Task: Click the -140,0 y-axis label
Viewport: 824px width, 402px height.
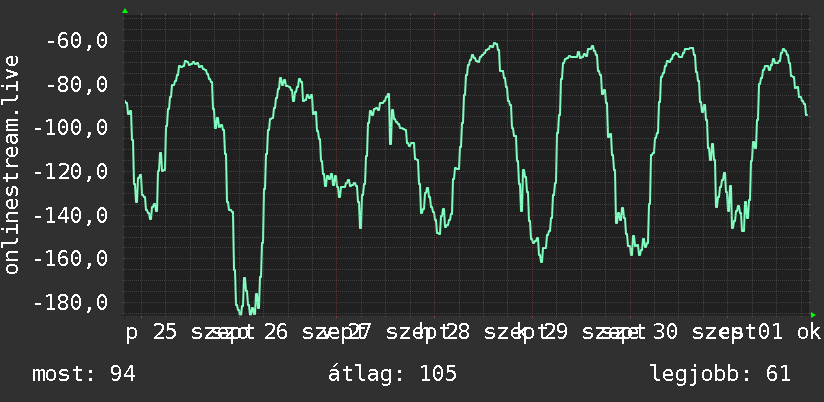Action: click(x=70, y=215)
